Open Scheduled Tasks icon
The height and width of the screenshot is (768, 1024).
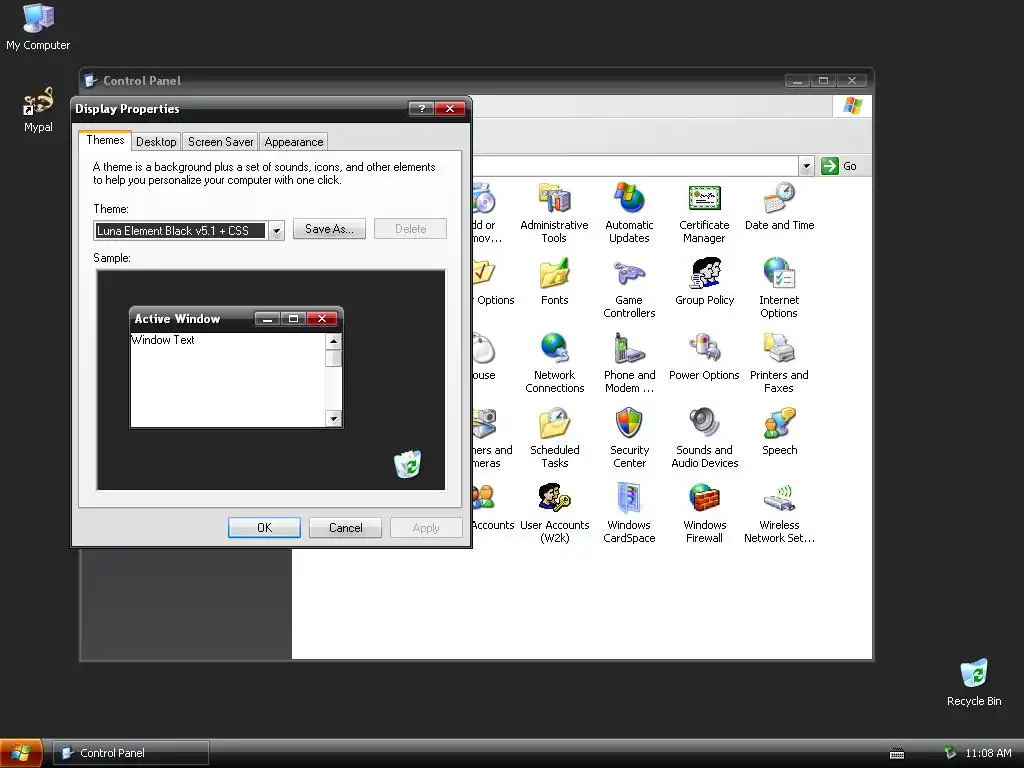(554, 438)
